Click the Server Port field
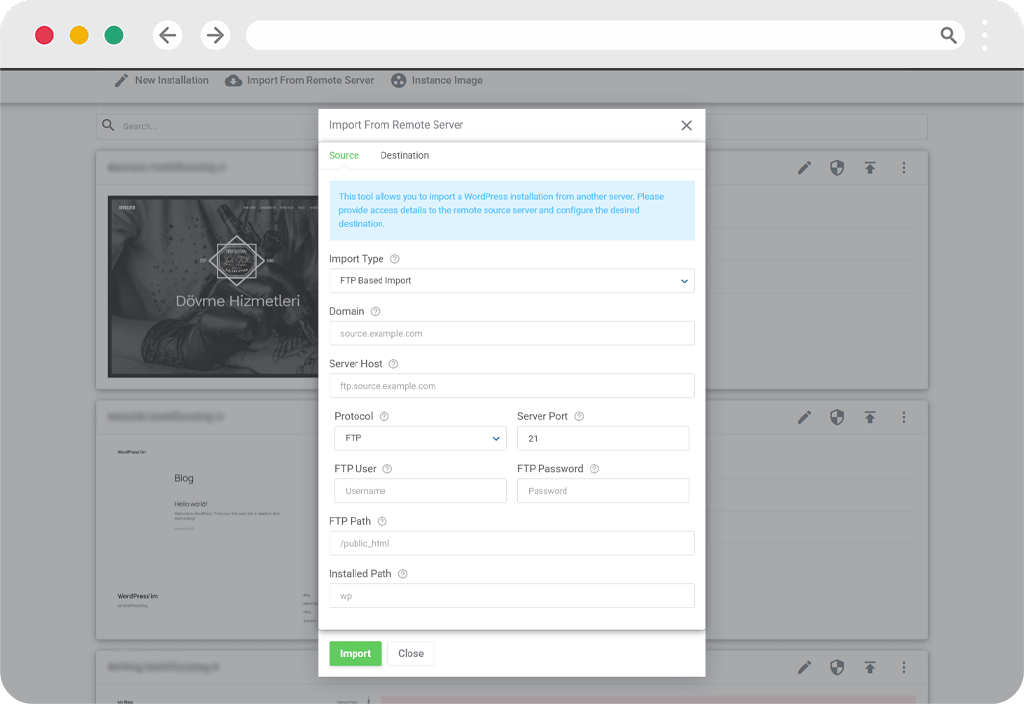The height and width of the screenshot is (704, 1024). click(603, 438)
